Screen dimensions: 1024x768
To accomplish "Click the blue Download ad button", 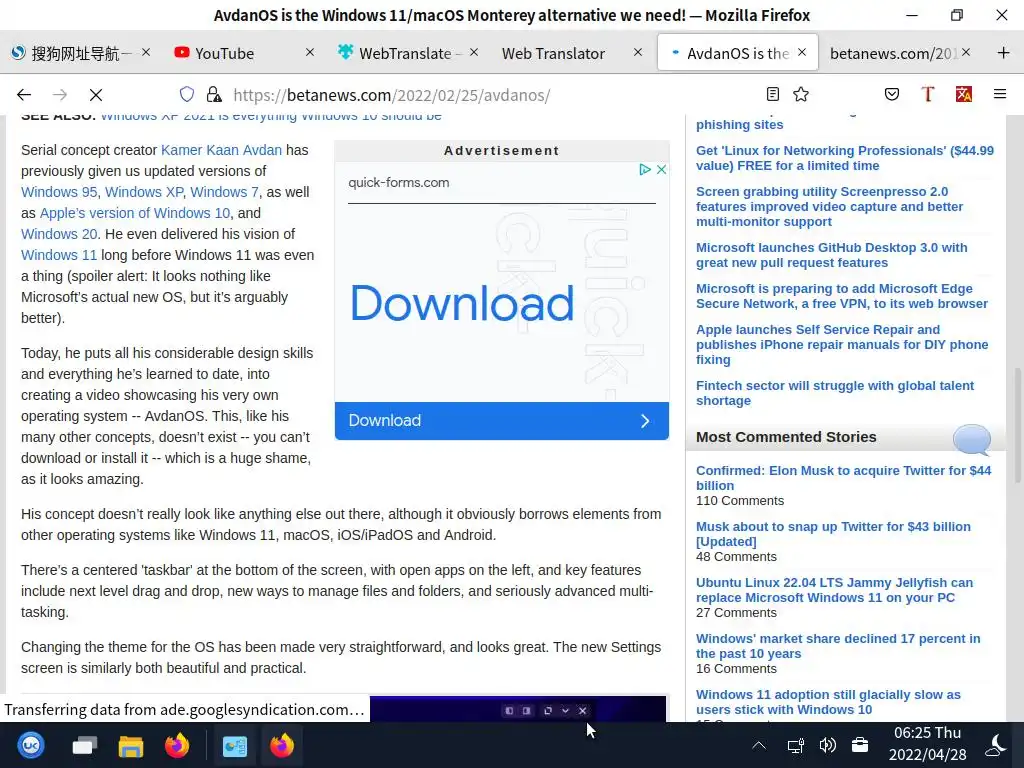I will pos(502,421).
